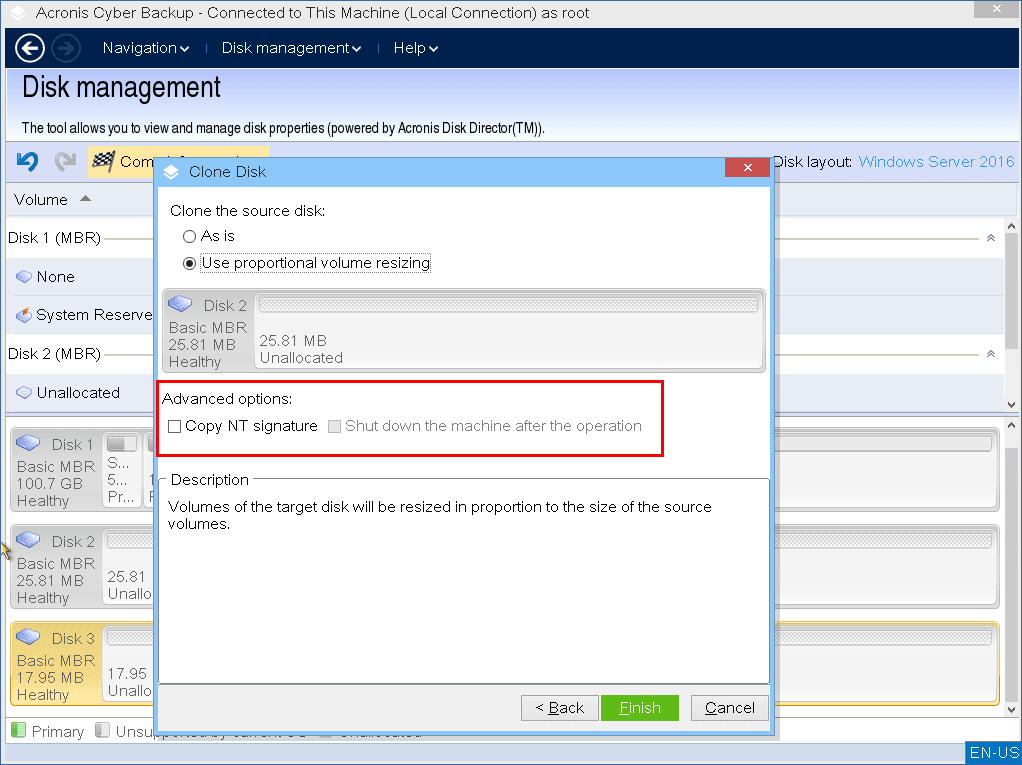The image size is (1022, 765).
Task: Click the redo arrow icon
Action: pyautogui.click(x=65, y=161)
